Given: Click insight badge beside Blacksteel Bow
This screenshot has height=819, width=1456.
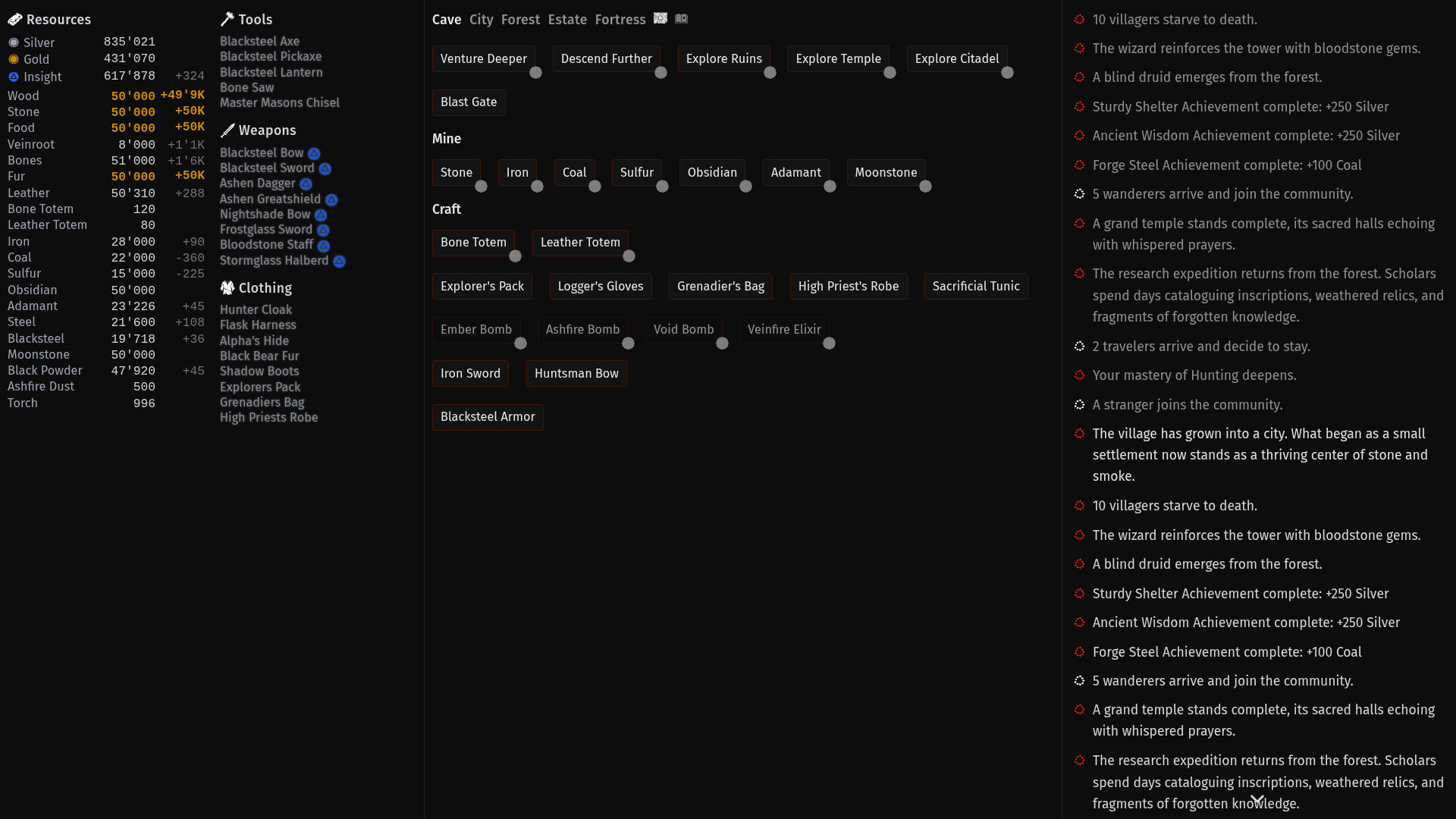Looking at the screenshot, I should [x=314, y=153].
